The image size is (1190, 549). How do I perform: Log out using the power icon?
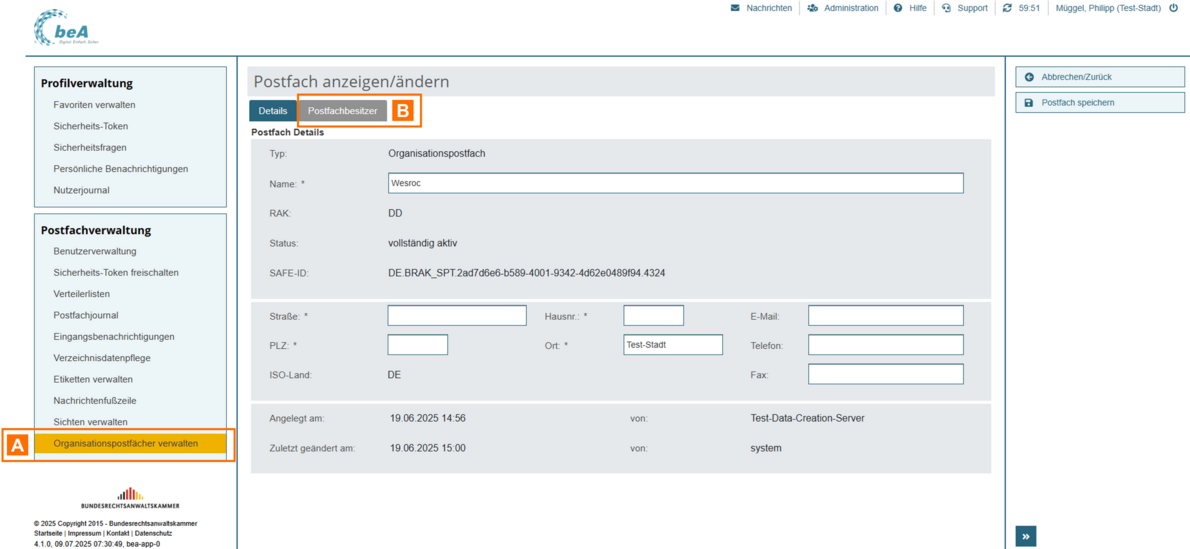(1173, 8)
